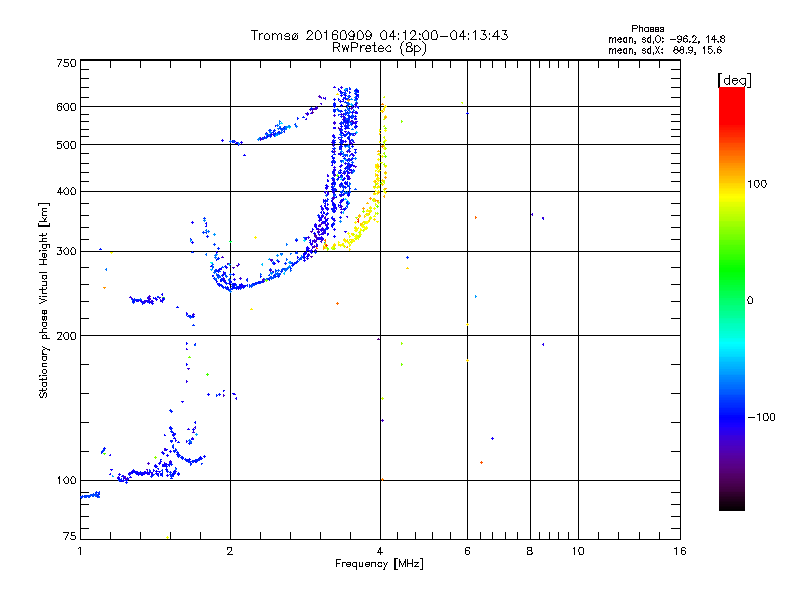Click the x-axis tick label '6'
This screenshot has width=800, height=600.
pyautogui.click(x=467, y=551)
